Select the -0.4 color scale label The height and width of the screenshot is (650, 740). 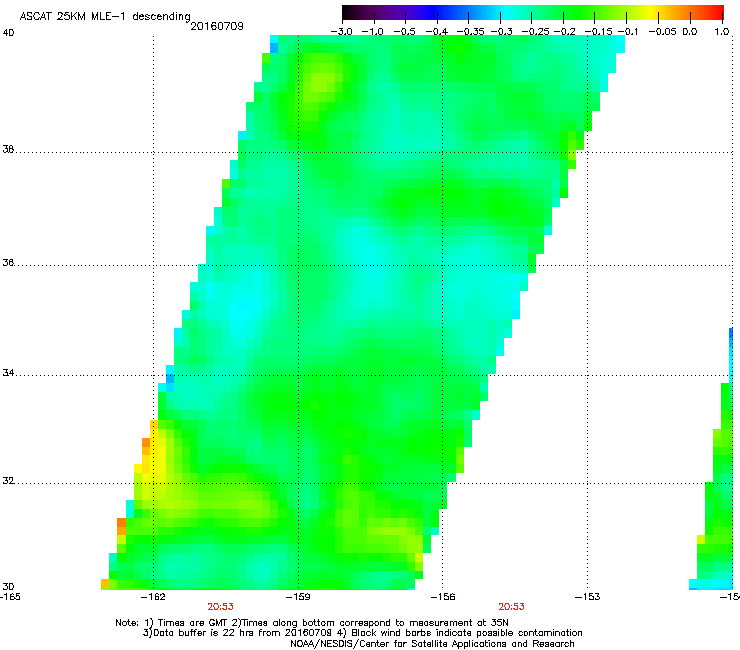(x=437, y=32)
